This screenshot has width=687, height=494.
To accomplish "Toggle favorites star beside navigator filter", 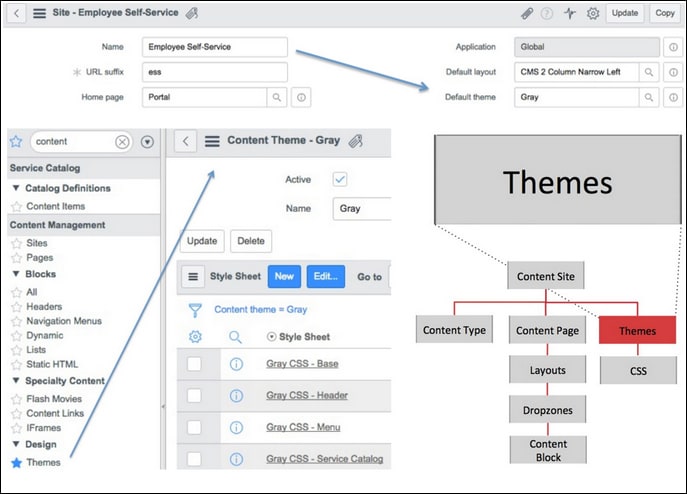I will click(16, 142).
